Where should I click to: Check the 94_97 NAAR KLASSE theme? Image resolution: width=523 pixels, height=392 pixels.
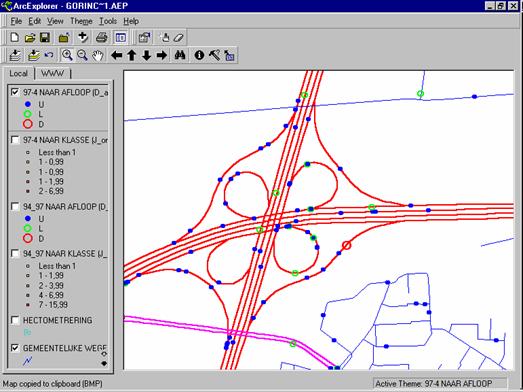click(15, 254)
